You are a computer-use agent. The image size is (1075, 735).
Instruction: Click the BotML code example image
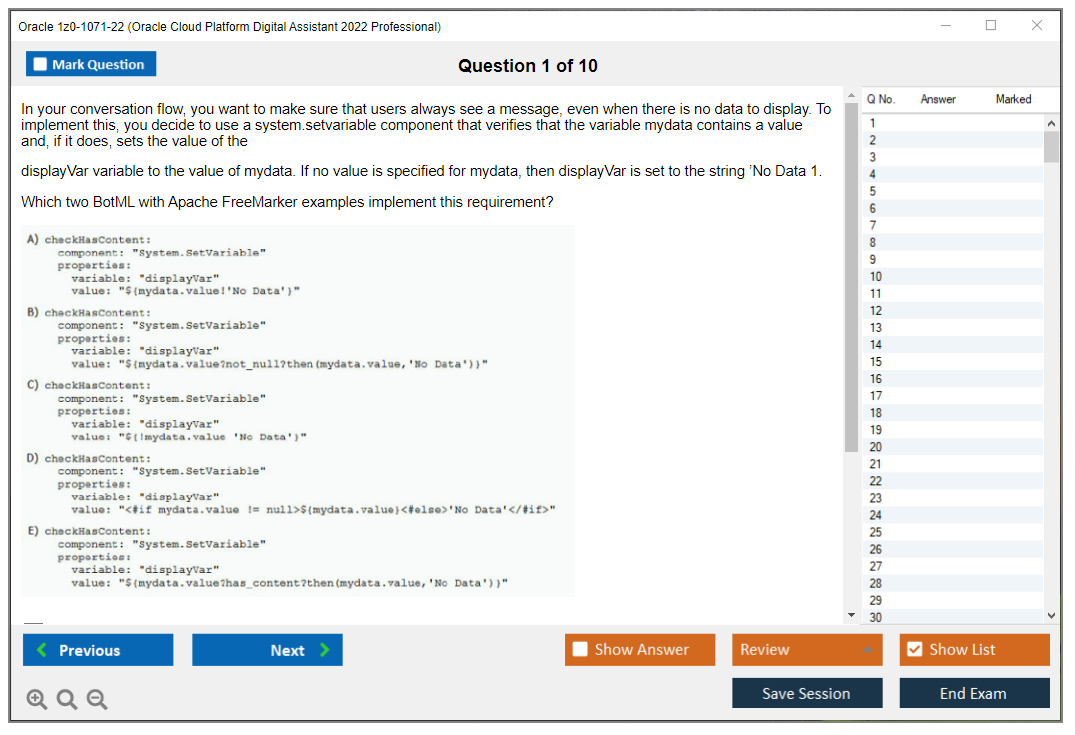pyautogui.click(x=298, y=410)
